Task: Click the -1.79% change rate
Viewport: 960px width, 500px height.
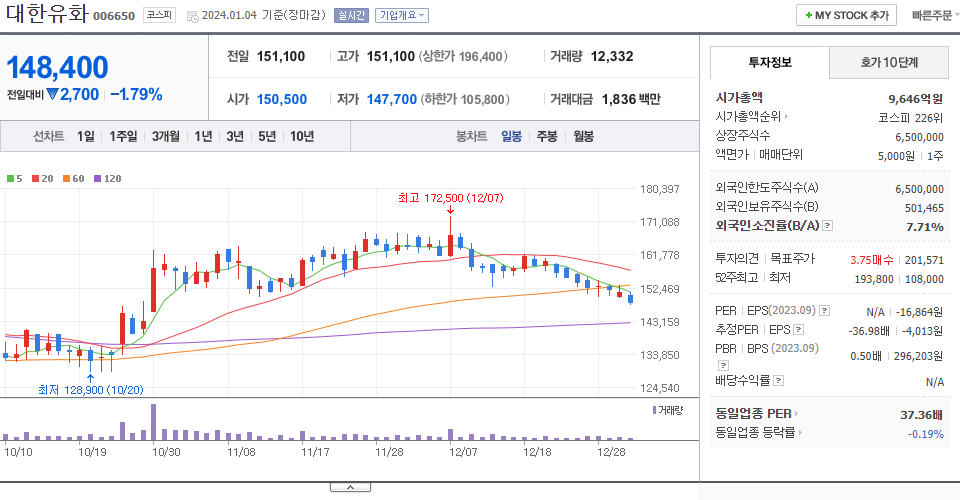Action: pyautogui.click(x=137, y=95)
